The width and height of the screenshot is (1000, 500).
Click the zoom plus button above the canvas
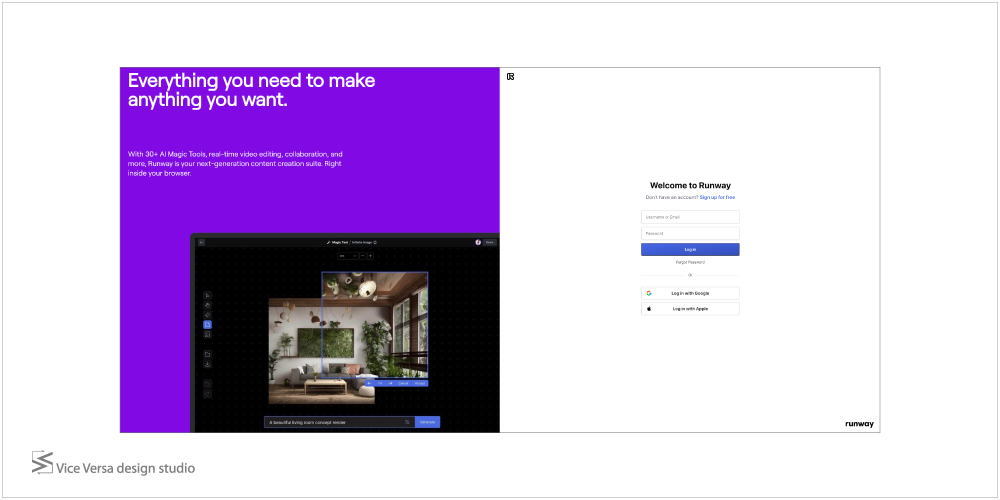tap(370, 256)
